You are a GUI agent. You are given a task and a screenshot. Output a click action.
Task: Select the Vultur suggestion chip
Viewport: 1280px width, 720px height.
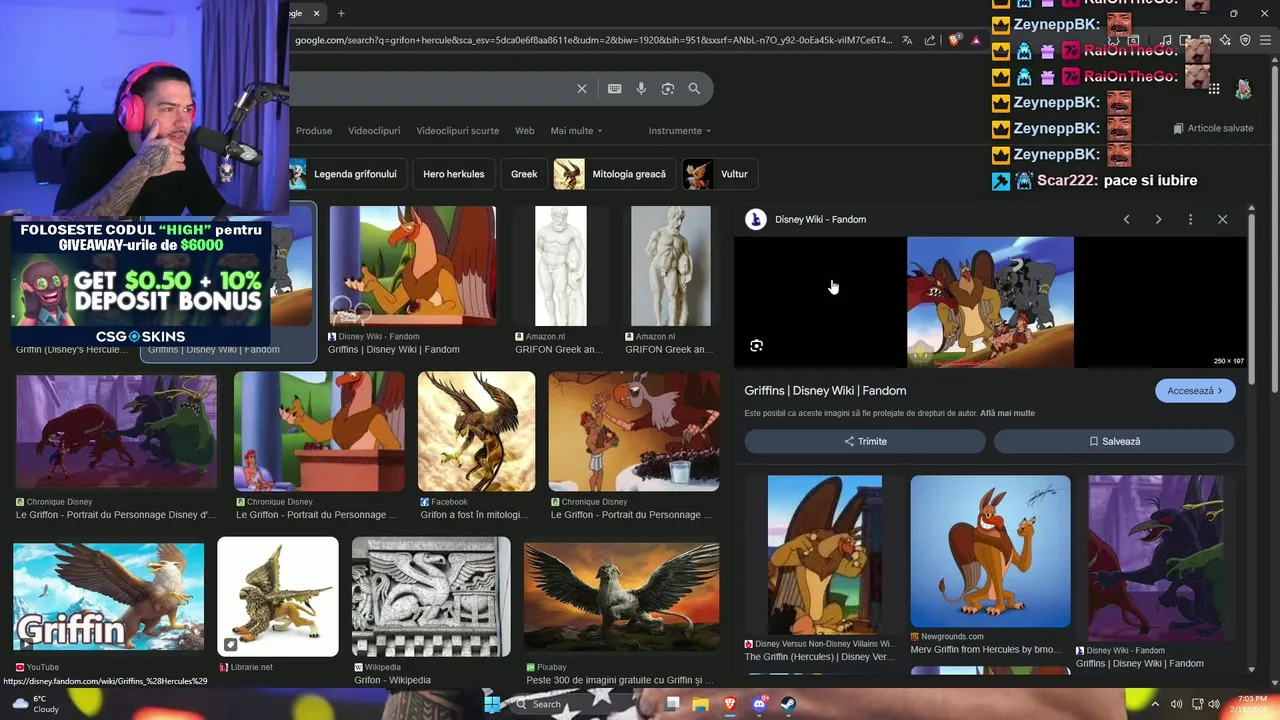tap(719, 174)
